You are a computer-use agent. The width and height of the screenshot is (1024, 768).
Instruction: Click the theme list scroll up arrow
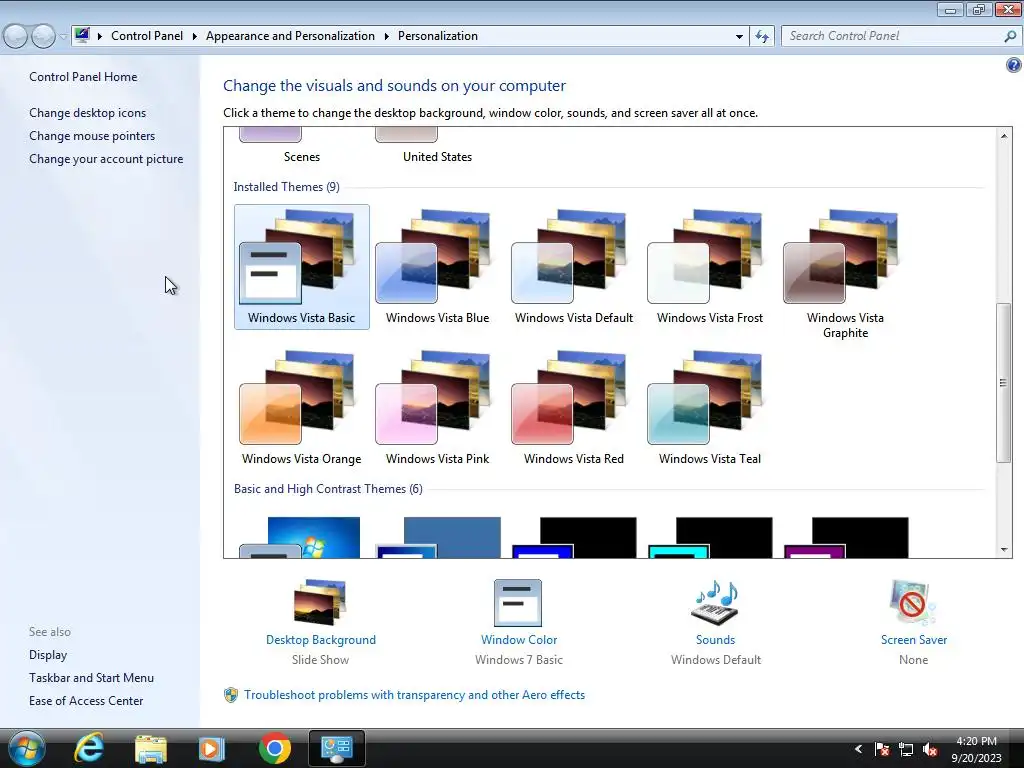click(x=1003, y=136)
